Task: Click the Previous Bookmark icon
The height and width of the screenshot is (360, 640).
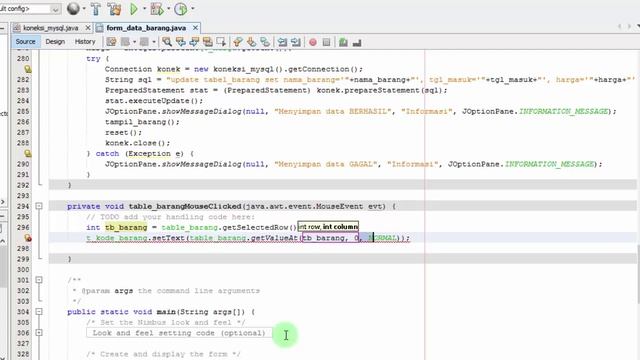Action: pyautogui.click(x=238, y=42)
